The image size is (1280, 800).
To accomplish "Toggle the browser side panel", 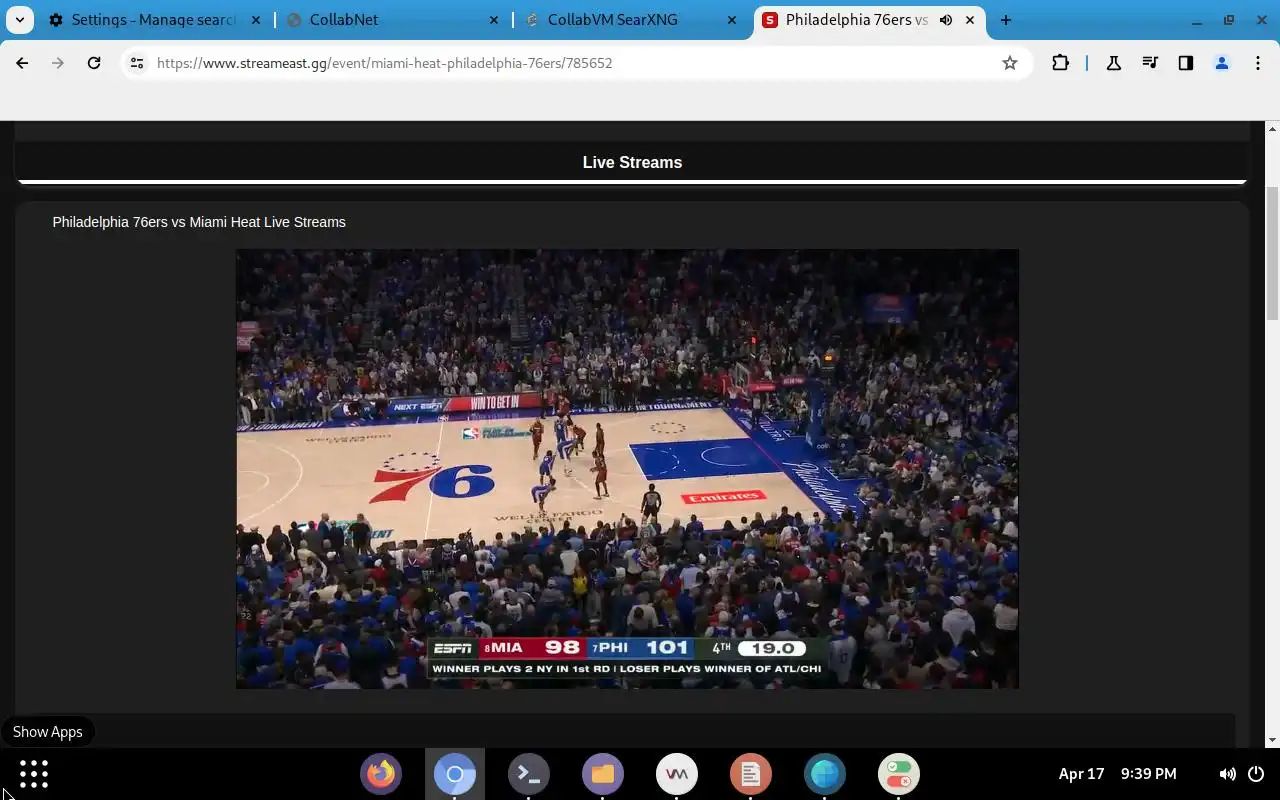I will click(1186, 63).
